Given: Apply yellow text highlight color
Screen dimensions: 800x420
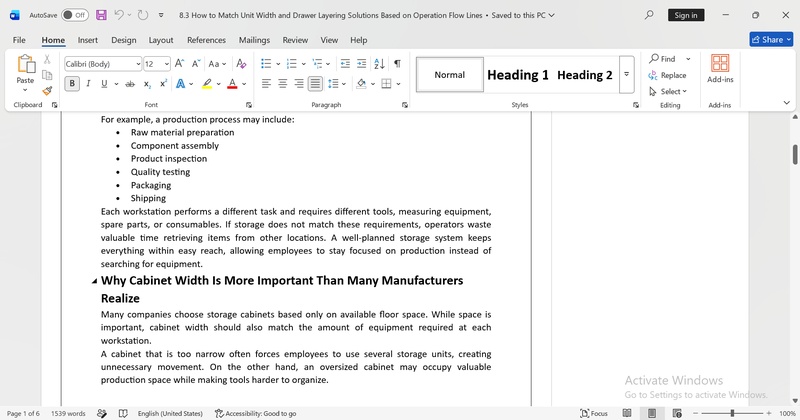Looking at the screenshot, I should pos(207,84).
